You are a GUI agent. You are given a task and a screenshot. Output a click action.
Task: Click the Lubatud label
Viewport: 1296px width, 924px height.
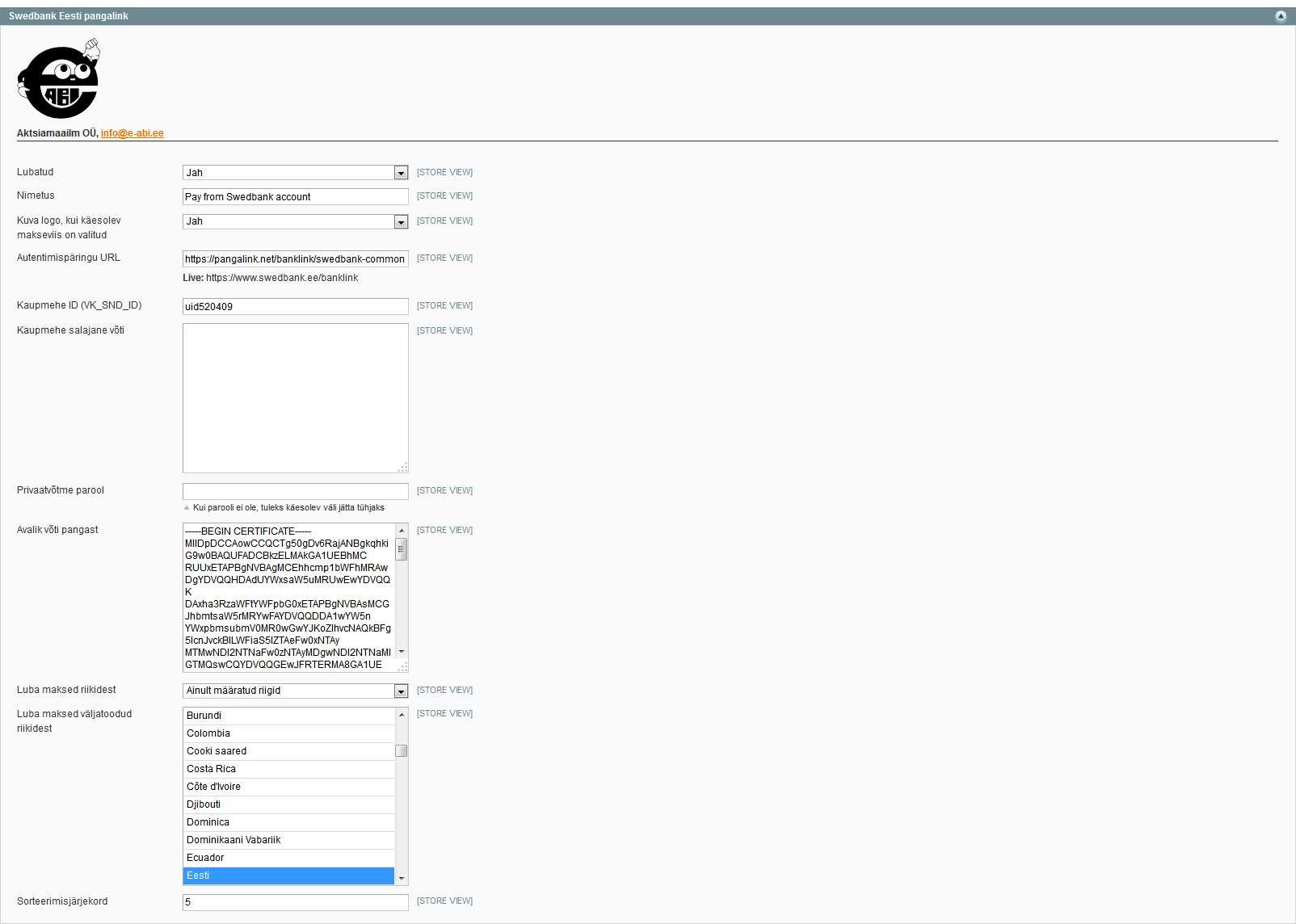[36, 172]
